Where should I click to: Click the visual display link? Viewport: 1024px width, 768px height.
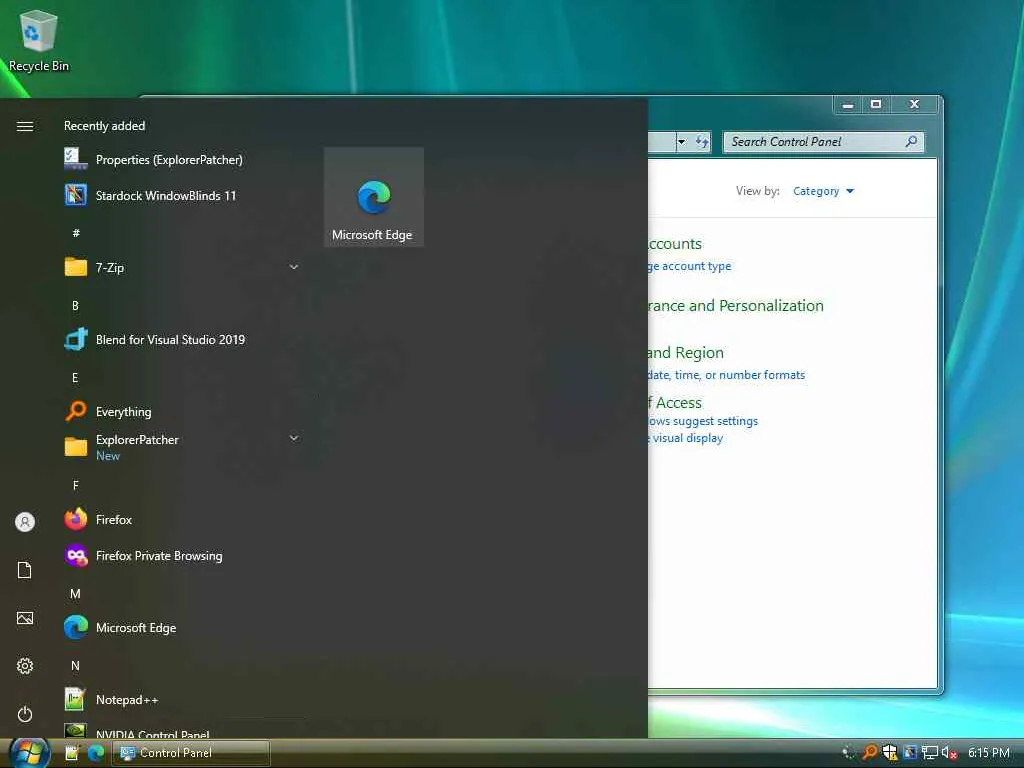click(685, 438)
